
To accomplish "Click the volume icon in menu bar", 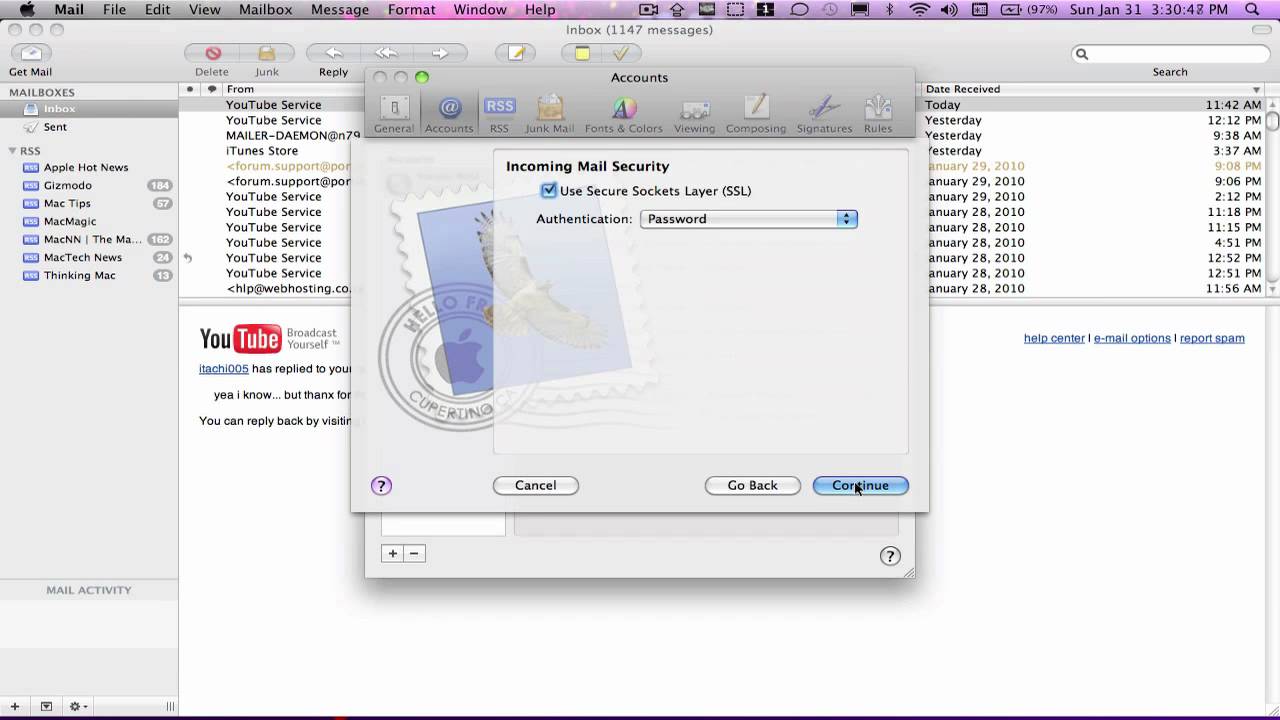I will click(x=949, y=10).
